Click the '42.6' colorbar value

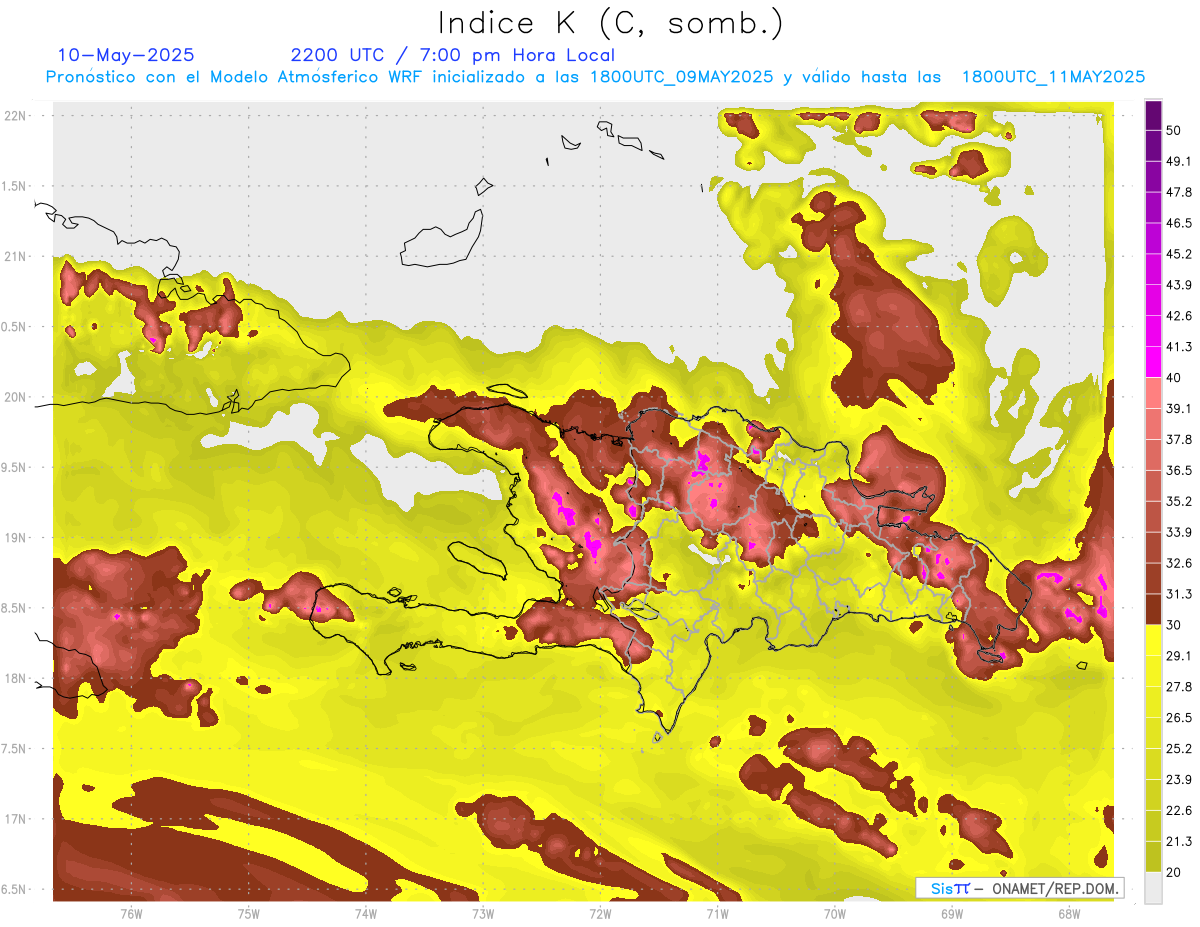[x=1178, y=316]
